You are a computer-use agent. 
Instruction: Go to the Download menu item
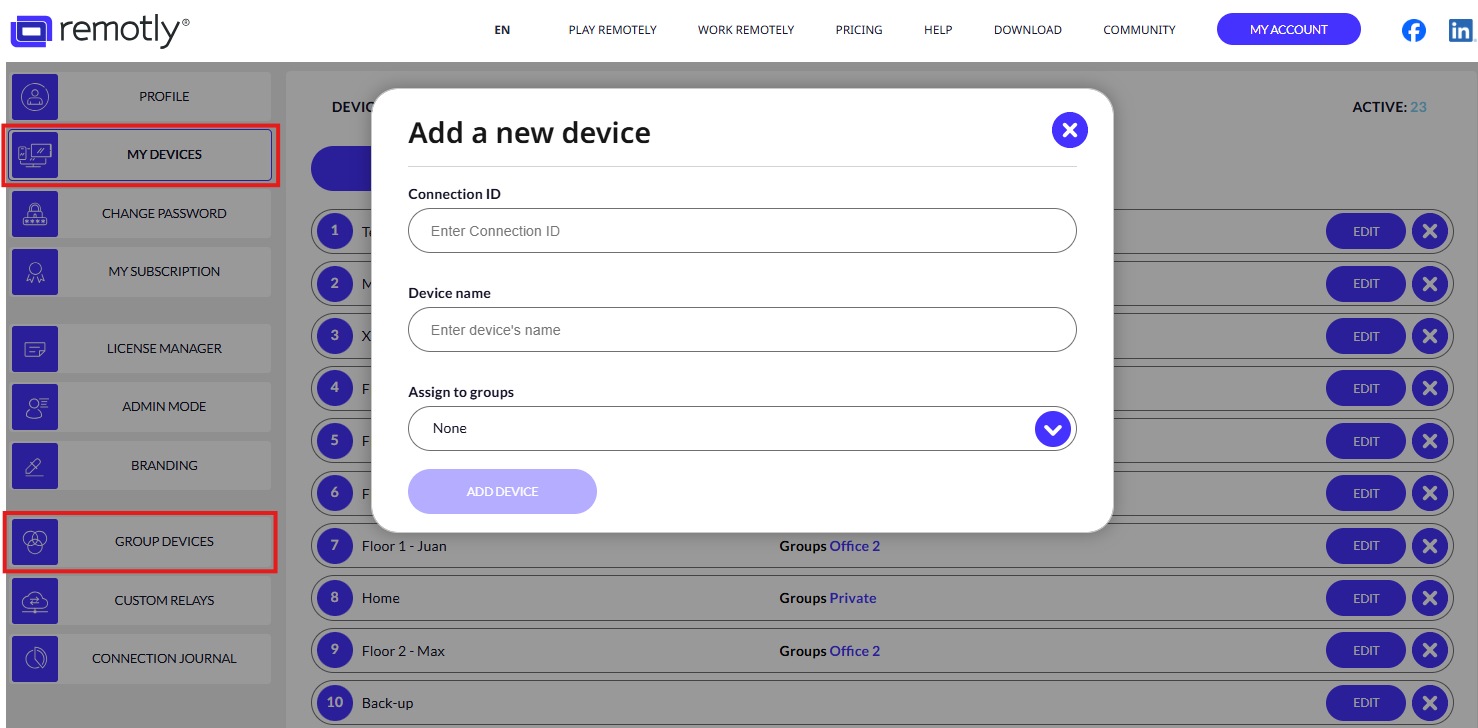pos(1027,30)
